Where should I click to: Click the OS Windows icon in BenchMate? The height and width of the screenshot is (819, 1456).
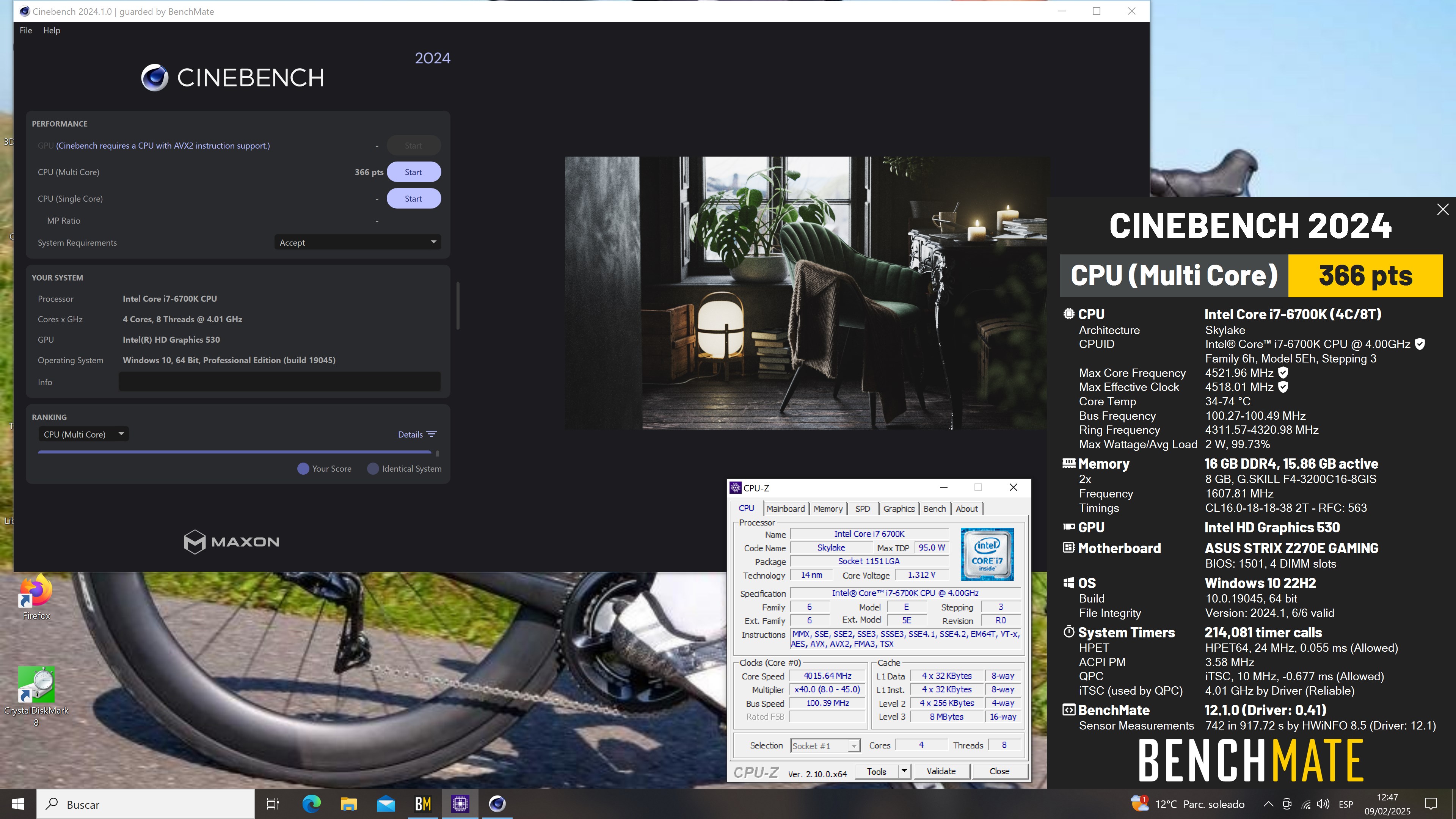1068,583
